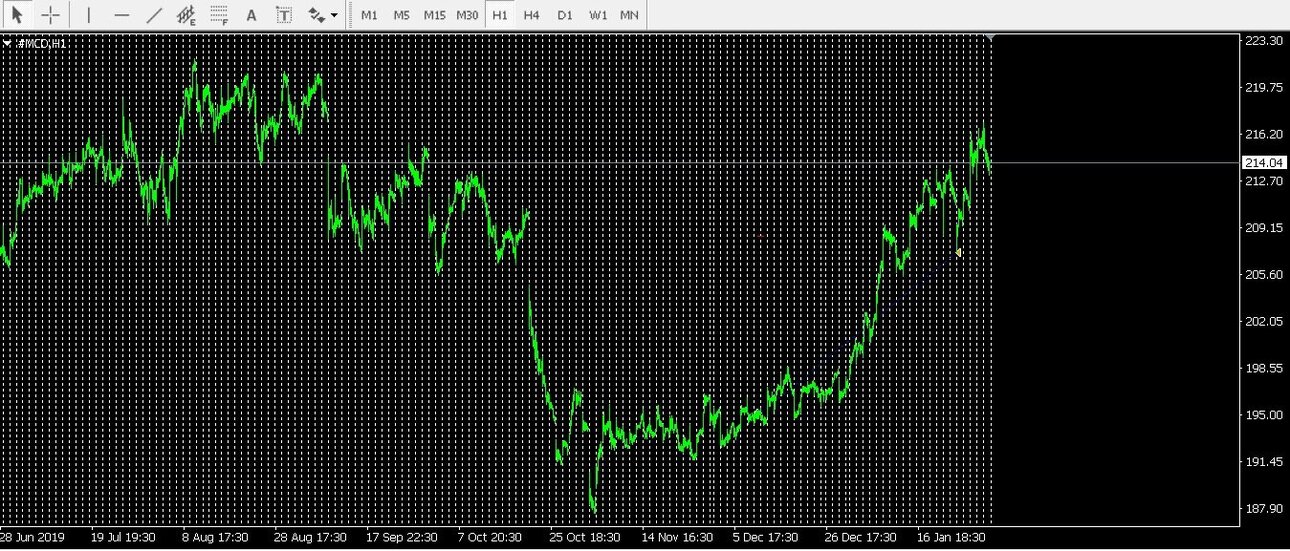Screen dimensions: 1290x551
Task: Pick the Fibonacci retracement tool
Action: coord(219,15)
